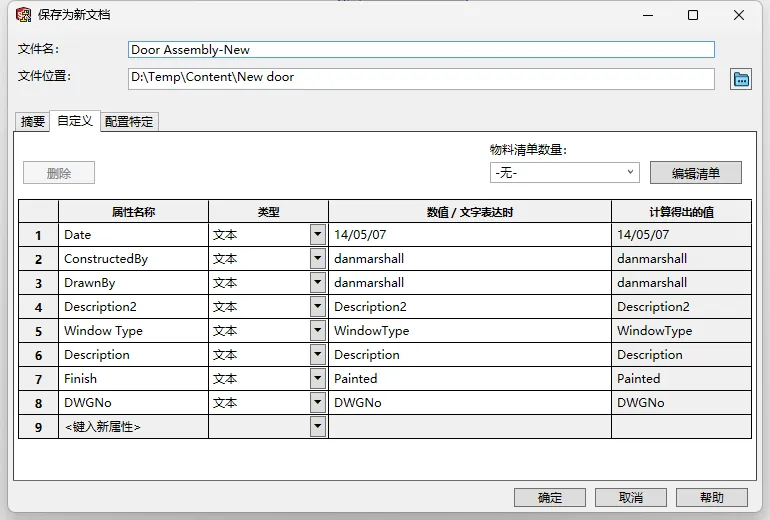Select the Date property name cell
This screenshot has width=770, height=520.
tap(133, 235)
